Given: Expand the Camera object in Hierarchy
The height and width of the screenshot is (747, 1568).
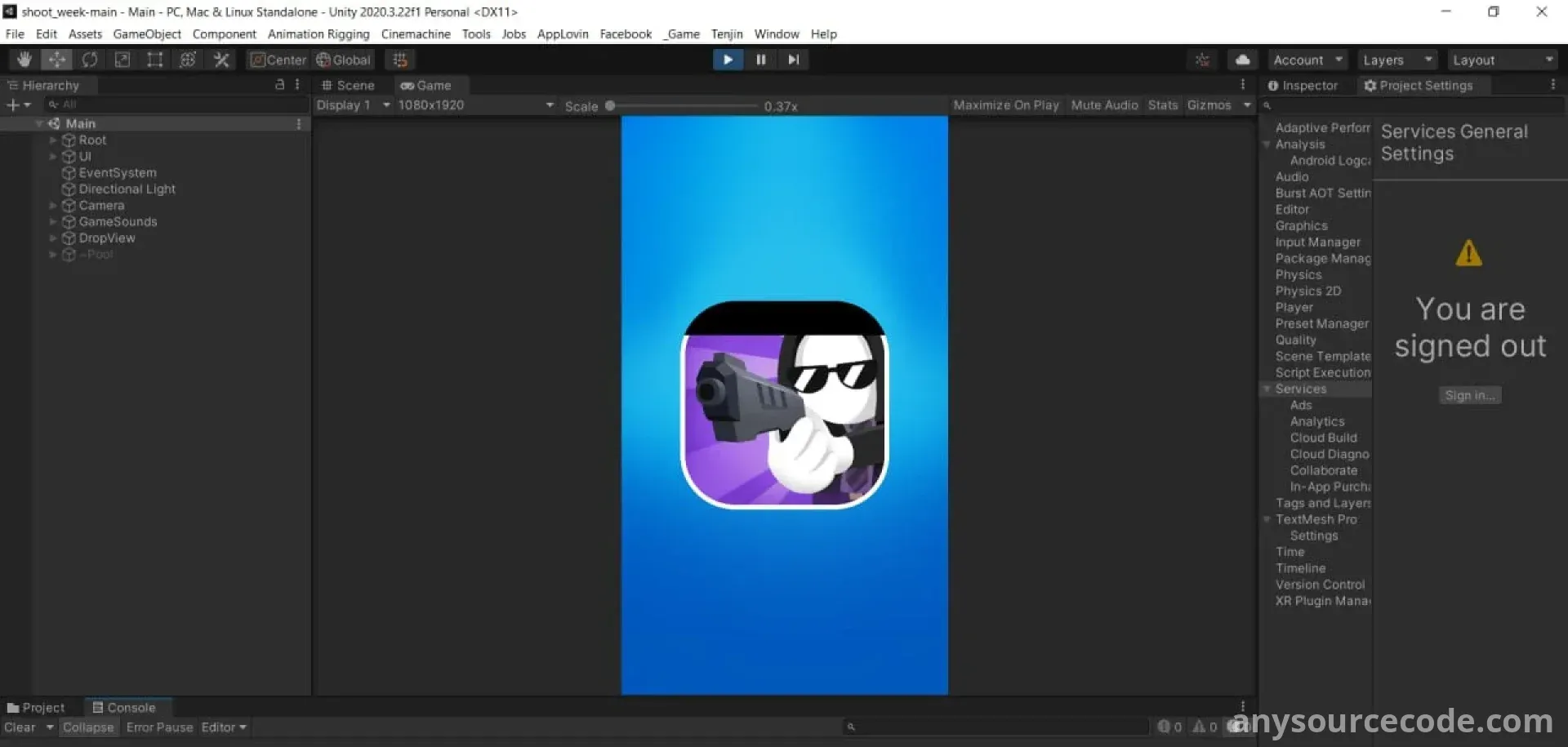Looking at the screenshot, I should 53,206.
